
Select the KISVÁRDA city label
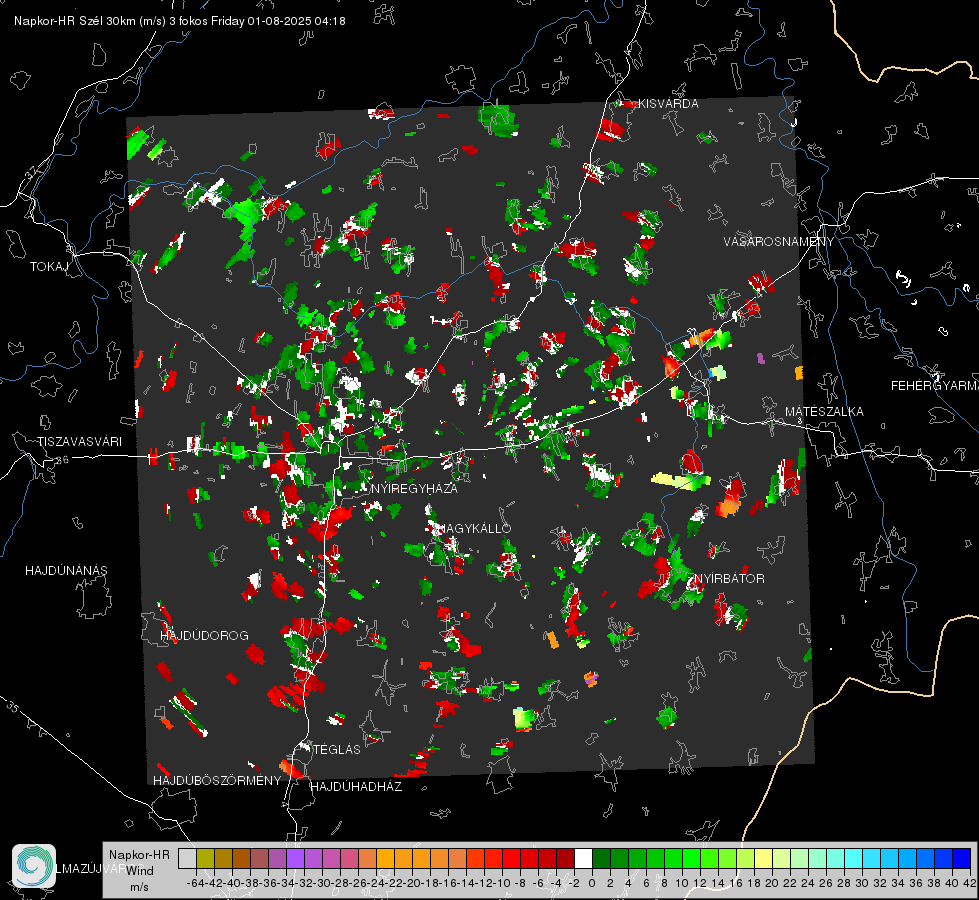(668, 104)
